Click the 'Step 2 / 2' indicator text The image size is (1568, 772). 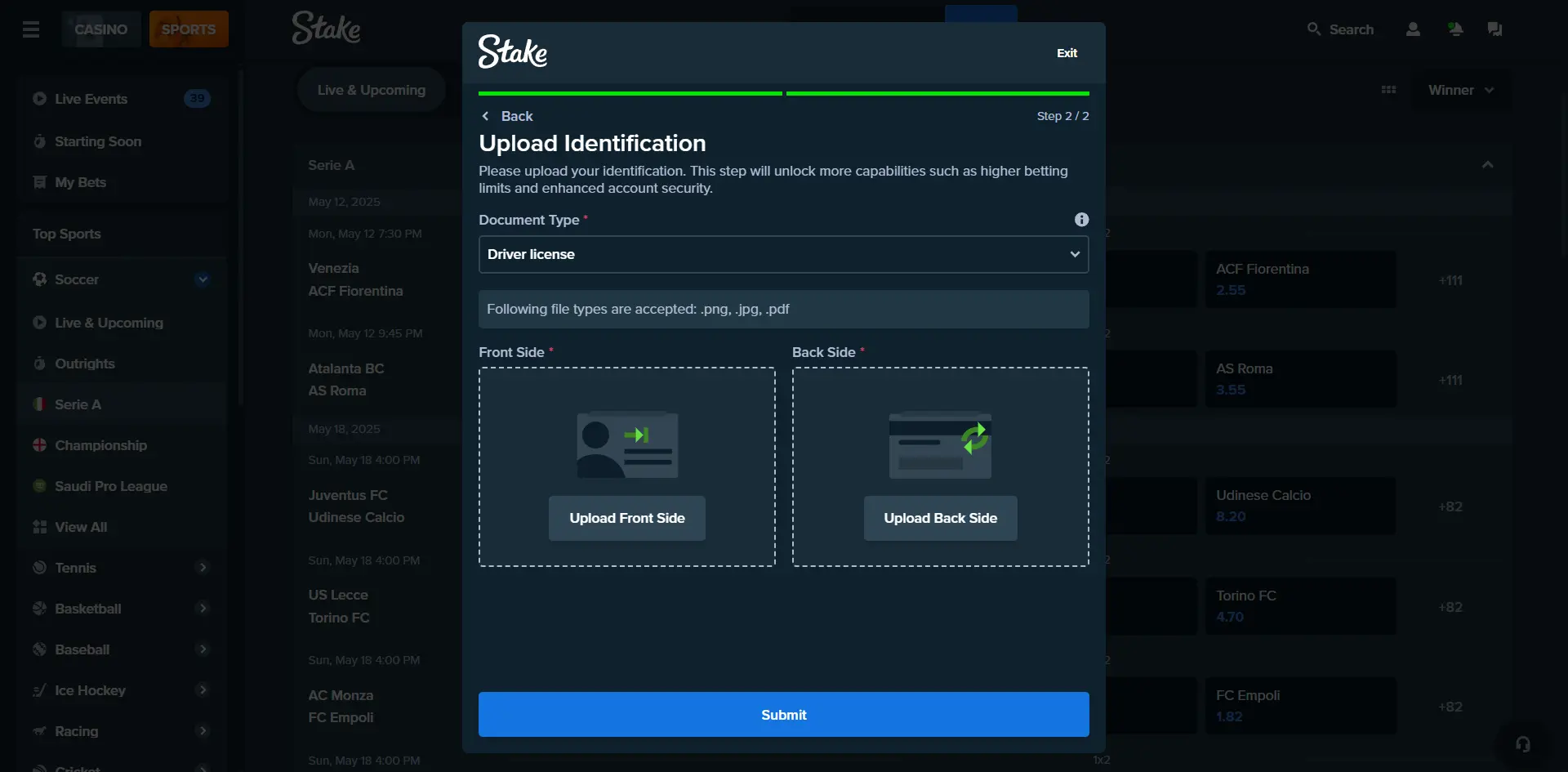click(x=1062, y=116)
